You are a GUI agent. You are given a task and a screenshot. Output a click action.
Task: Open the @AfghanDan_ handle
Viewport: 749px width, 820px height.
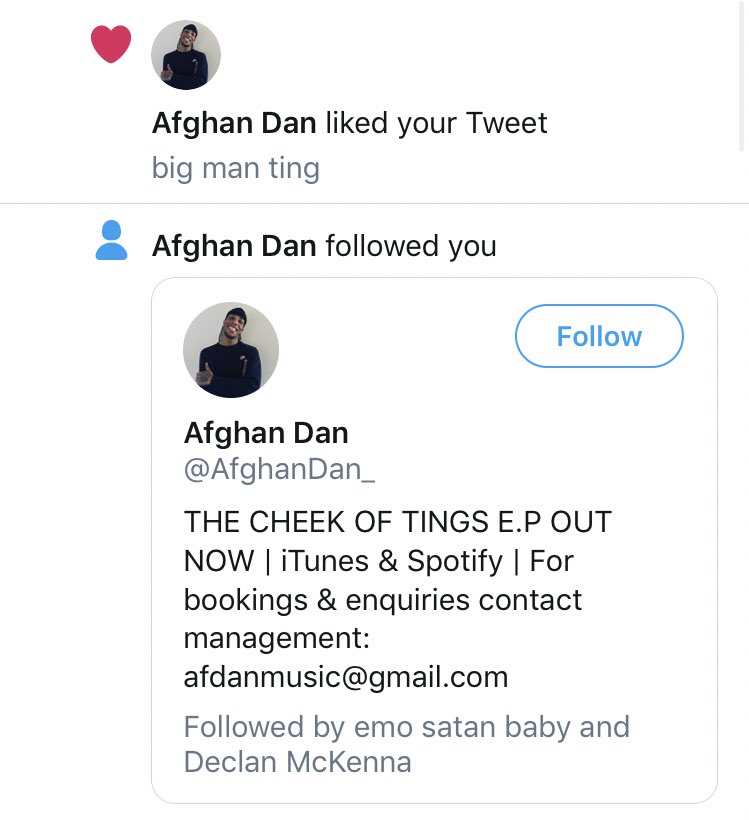click(x=279, y=469)
